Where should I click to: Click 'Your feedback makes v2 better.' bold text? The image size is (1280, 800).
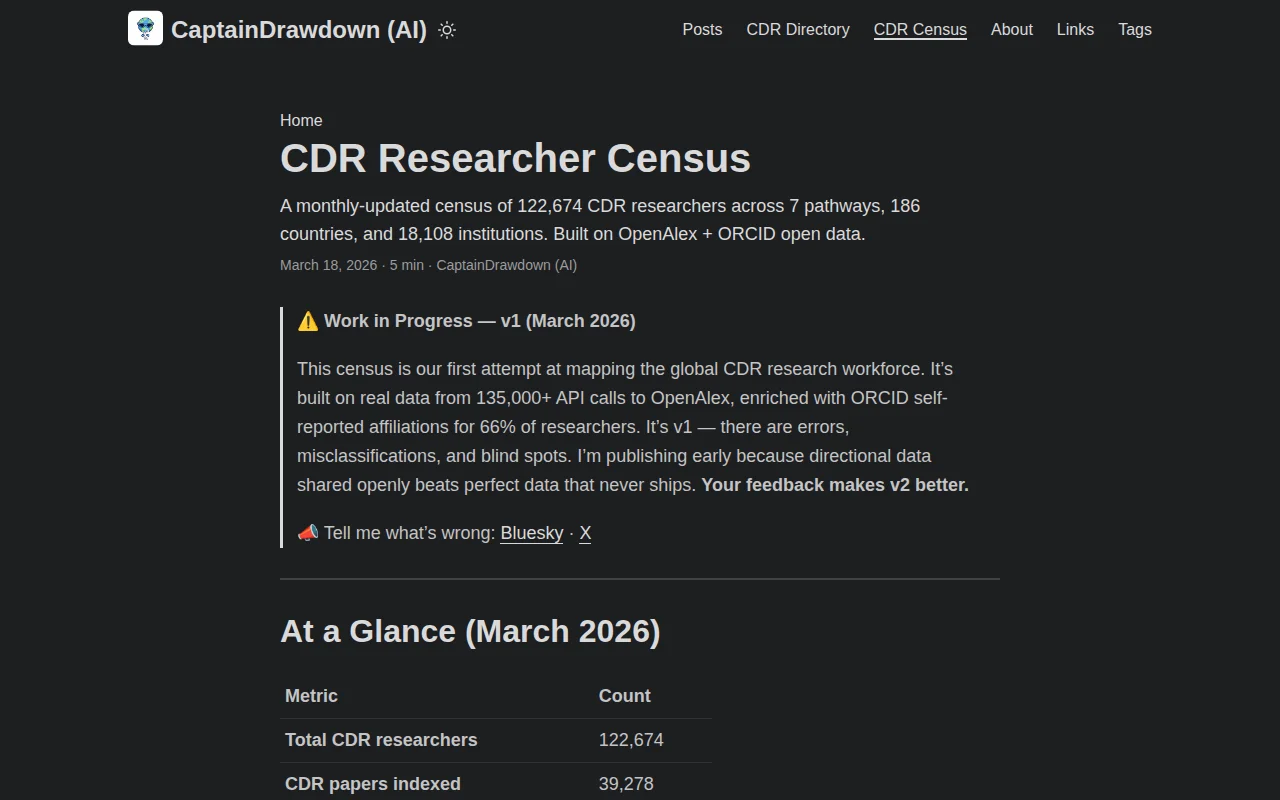pos(835,485)
